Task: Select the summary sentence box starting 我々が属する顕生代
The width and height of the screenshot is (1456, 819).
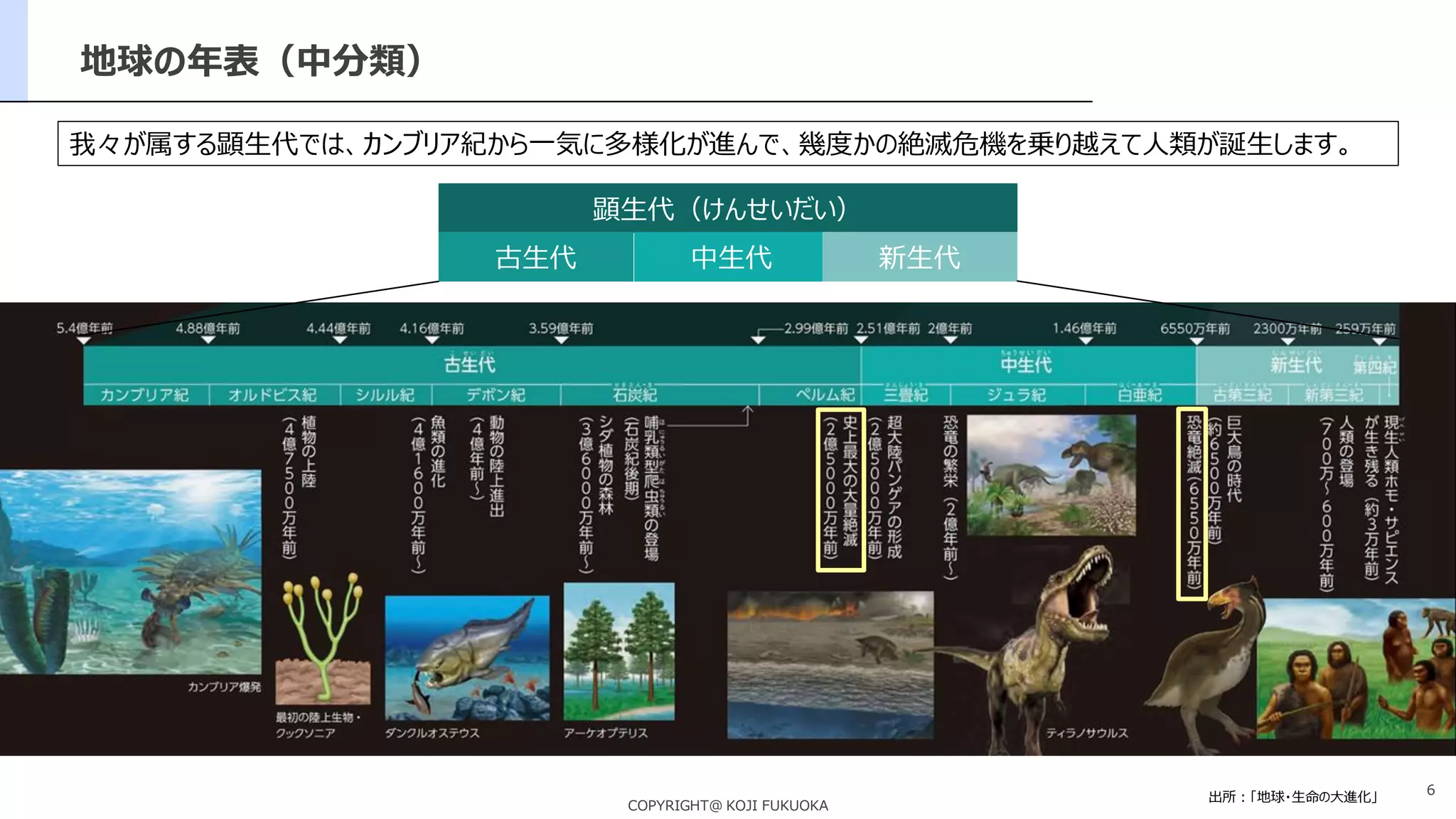Action: [727, 144]
